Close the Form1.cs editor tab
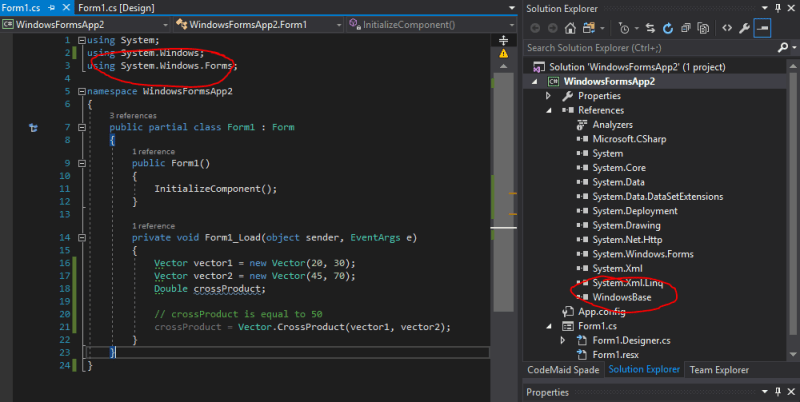Image resolution: width=800 pixels, height=402 pixels. tap(66, 8)
